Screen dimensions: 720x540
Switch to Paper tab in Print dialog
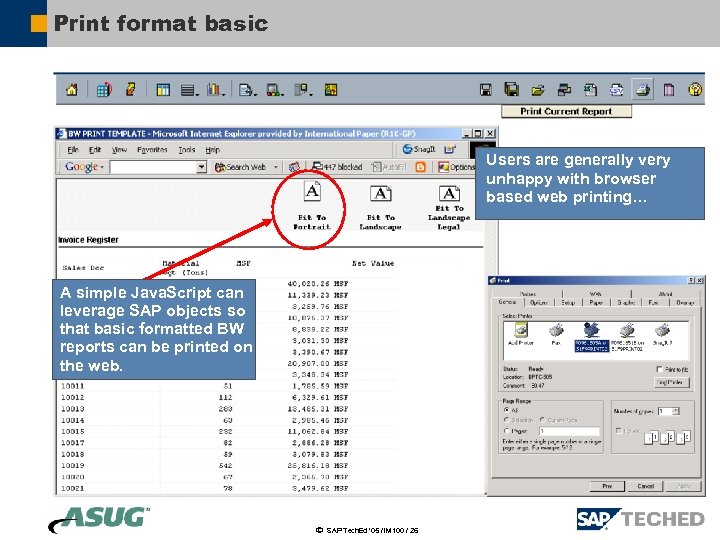pyautogui.click(x=596, y=303)
